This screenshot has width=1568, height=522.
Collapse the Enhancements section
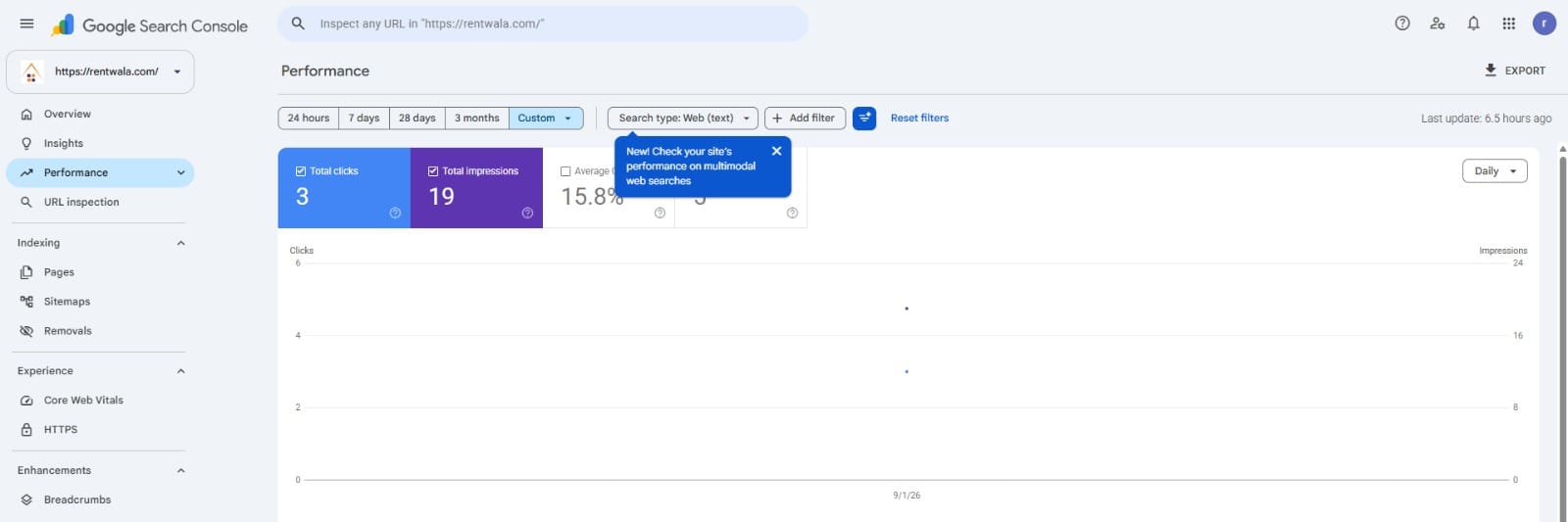point(180,471)
